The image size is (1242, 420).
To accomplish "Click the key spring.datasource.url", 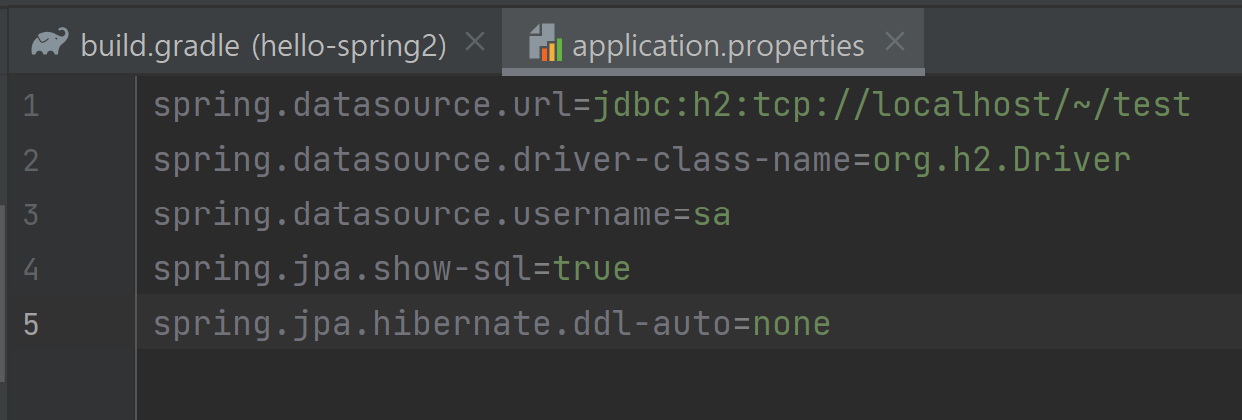I will pyautogui.click(x=363, y=106).
